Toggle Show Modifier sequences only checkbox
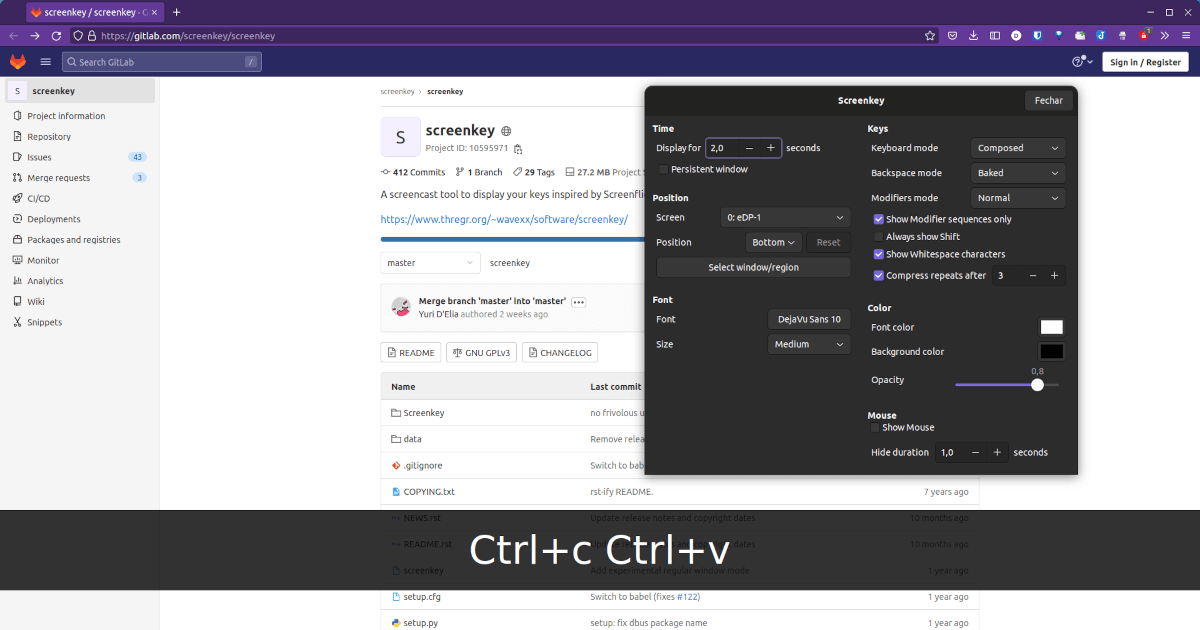Screen dimensions: 1200x630 (878, 219)
